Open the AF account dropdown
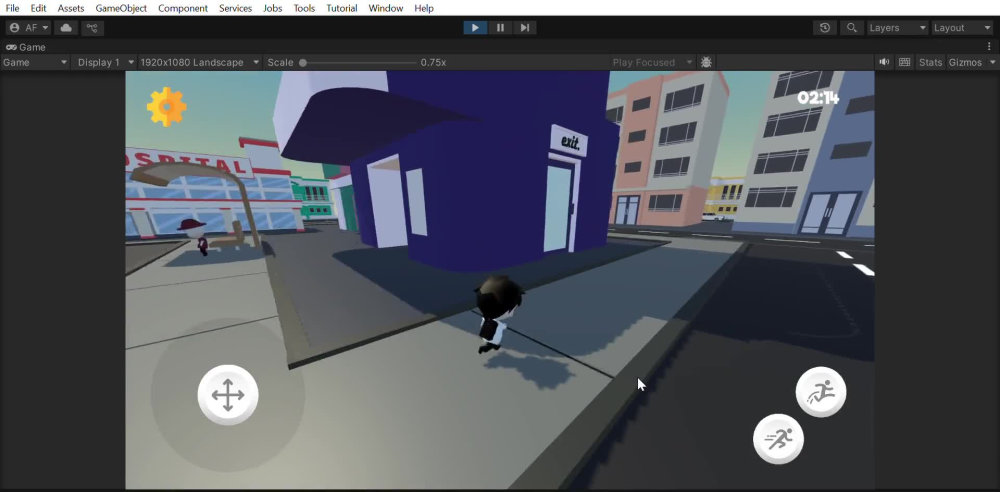 pos(29,28)
